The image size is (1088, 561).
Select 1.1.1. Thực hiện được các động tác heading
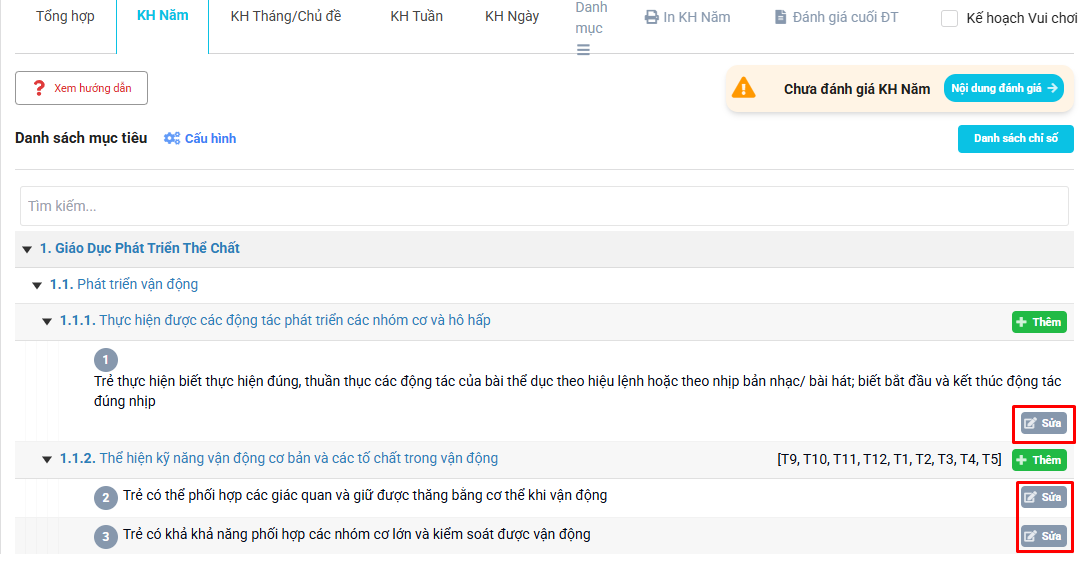click(x=275, y=320)
